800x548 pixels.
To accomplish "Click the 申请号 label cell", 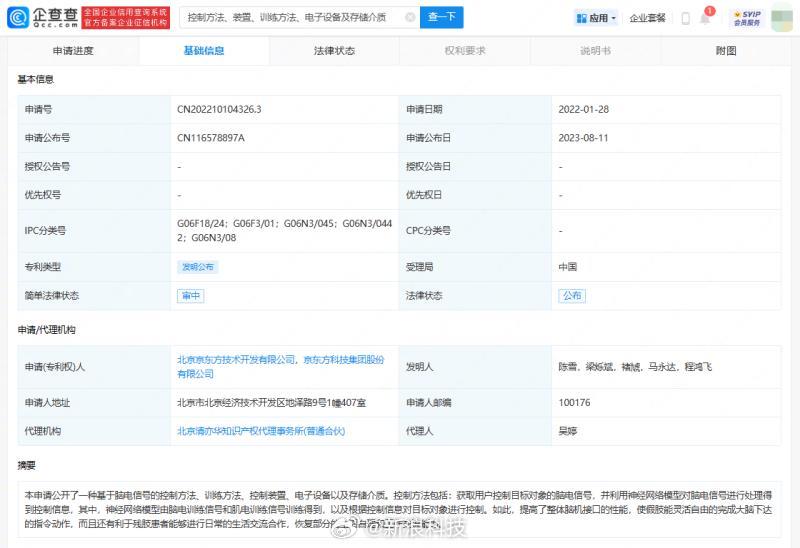I will pos(94,109).
